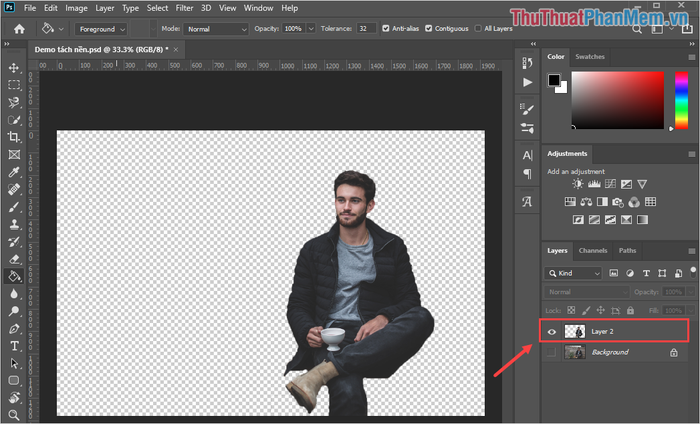Open the Filter menu
Viewport: 700px width, 424px height.
point(184,8)
